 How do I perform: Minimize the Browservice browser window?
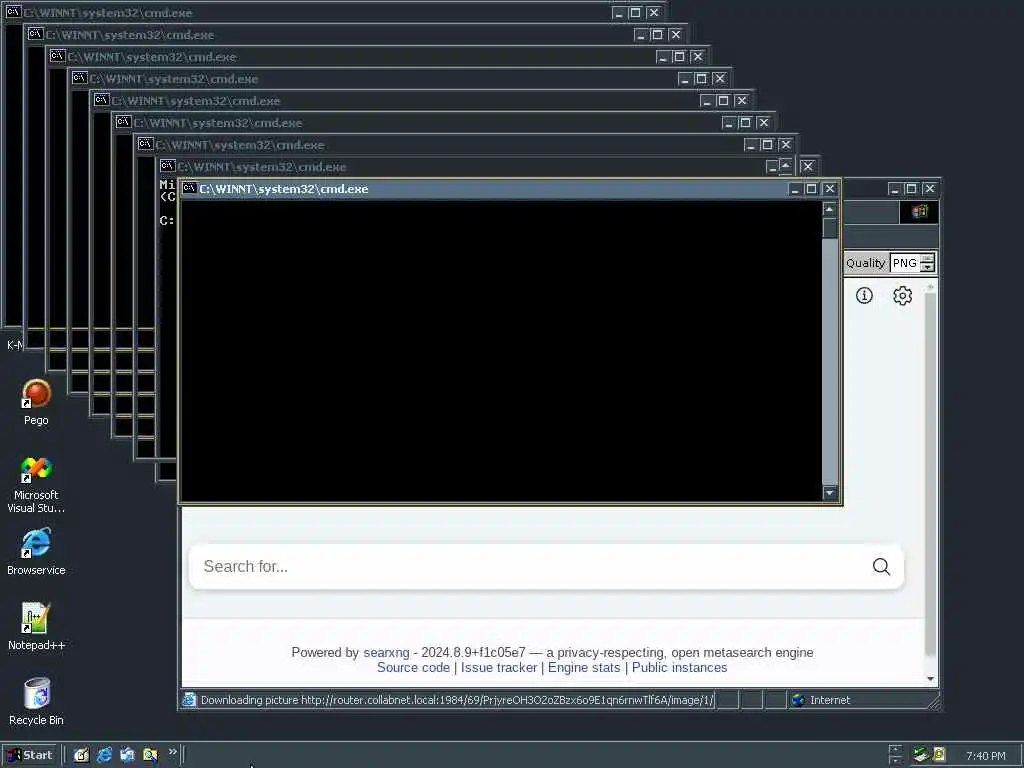coord(895,189)
